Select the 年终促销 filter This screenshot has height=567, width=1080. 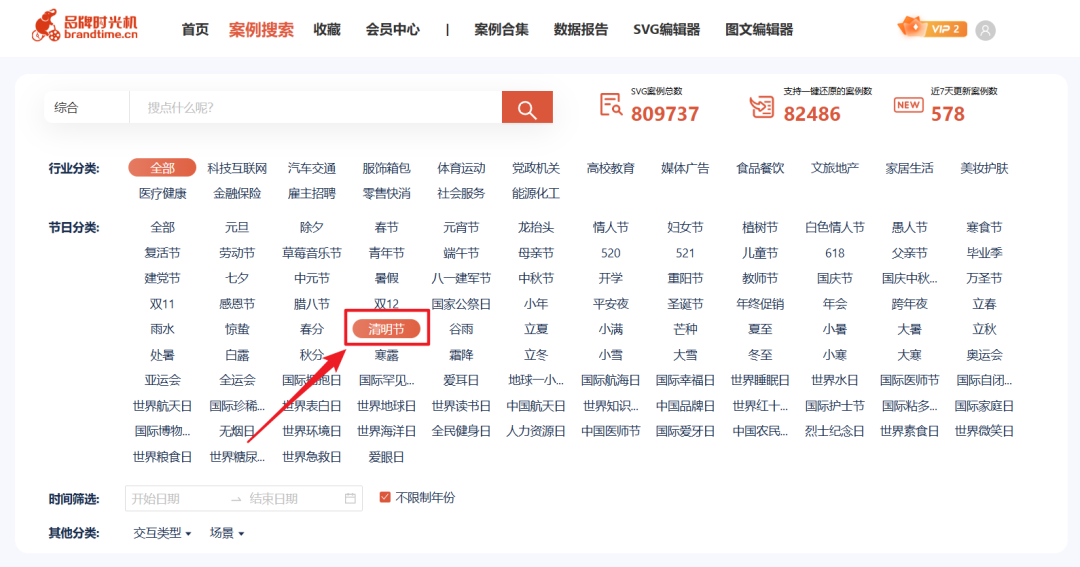760,304
